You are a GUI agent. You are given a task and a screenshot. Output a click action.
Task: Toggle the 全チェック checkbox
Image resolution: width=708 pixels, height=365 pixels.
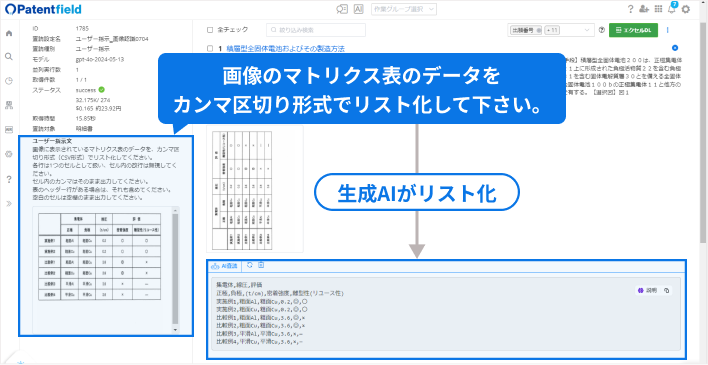pyautogui.click(x=210, y=30)
